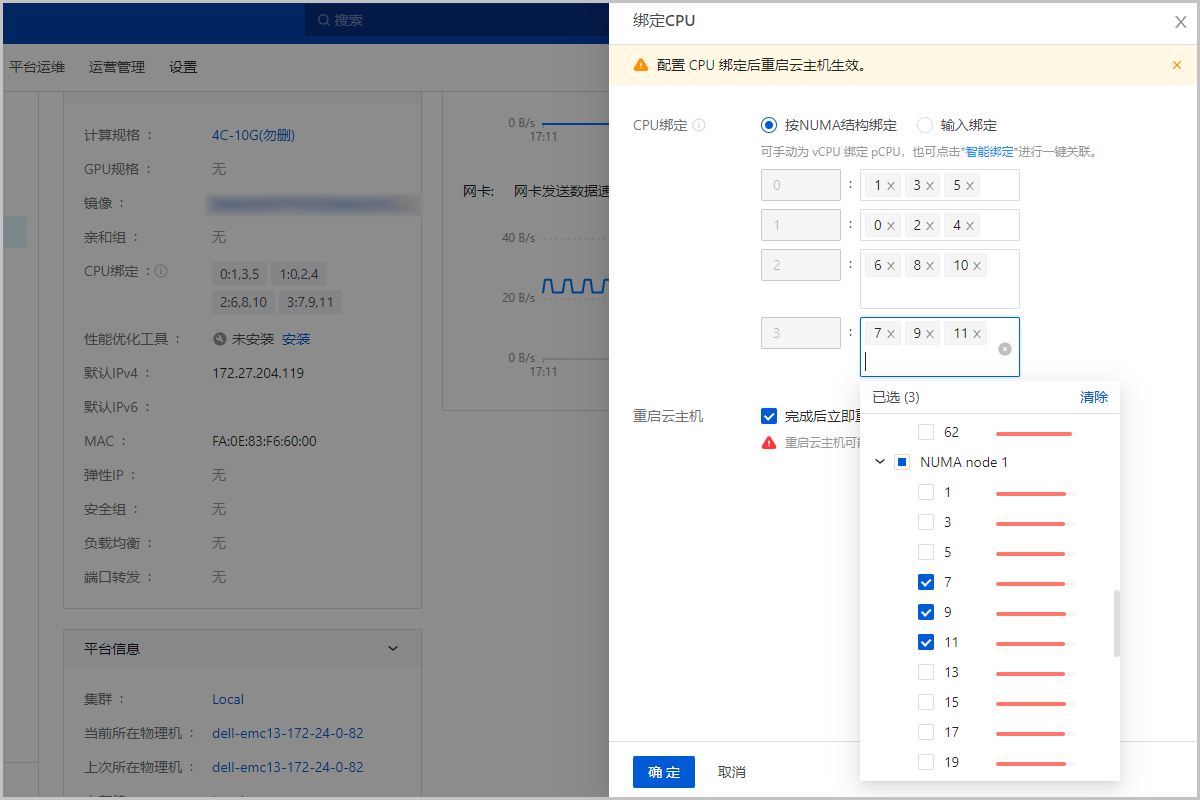Screen dimensions: 1200x800
Task: Check pCPU 5 in NUMA node 1
Action: 926,552
